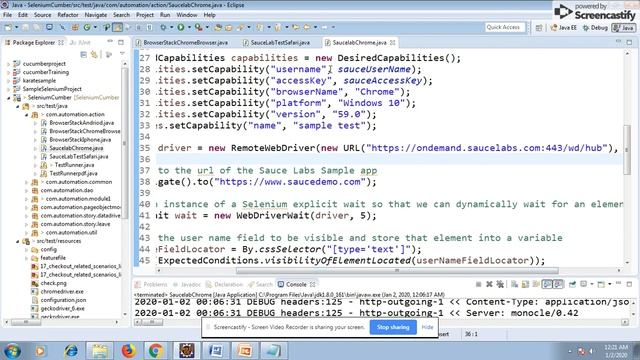Open the Package Explorer View Menu triangle

(122, 54)
